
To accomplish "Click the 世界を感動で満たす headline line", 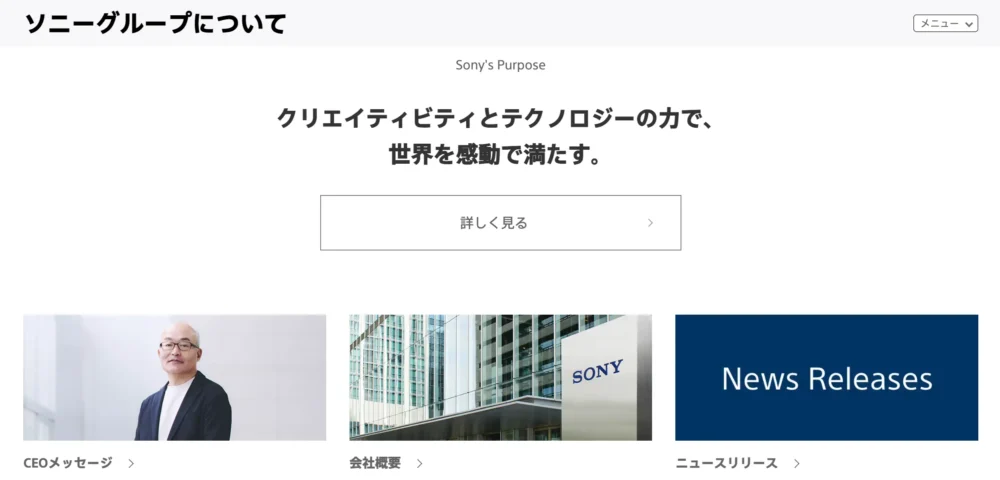I will [x=495, y=154].
